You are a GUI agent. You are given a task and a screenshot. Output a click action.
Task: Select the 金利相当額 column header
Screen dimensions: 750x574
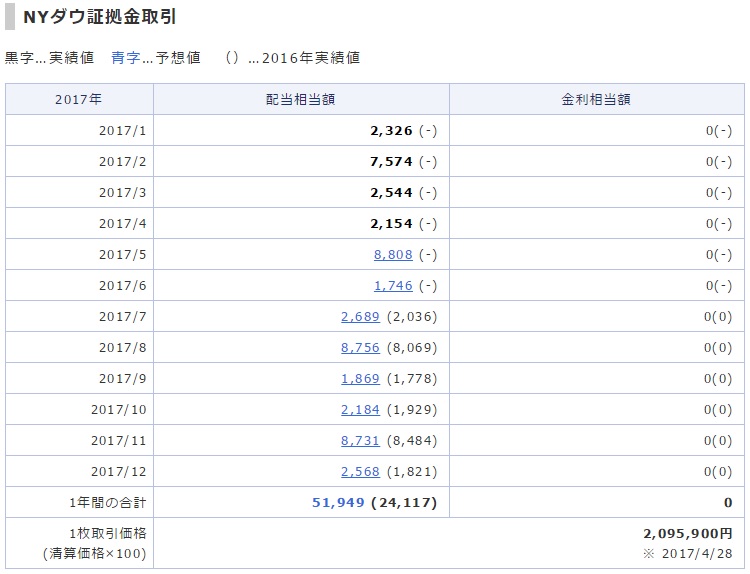[596, 99]
